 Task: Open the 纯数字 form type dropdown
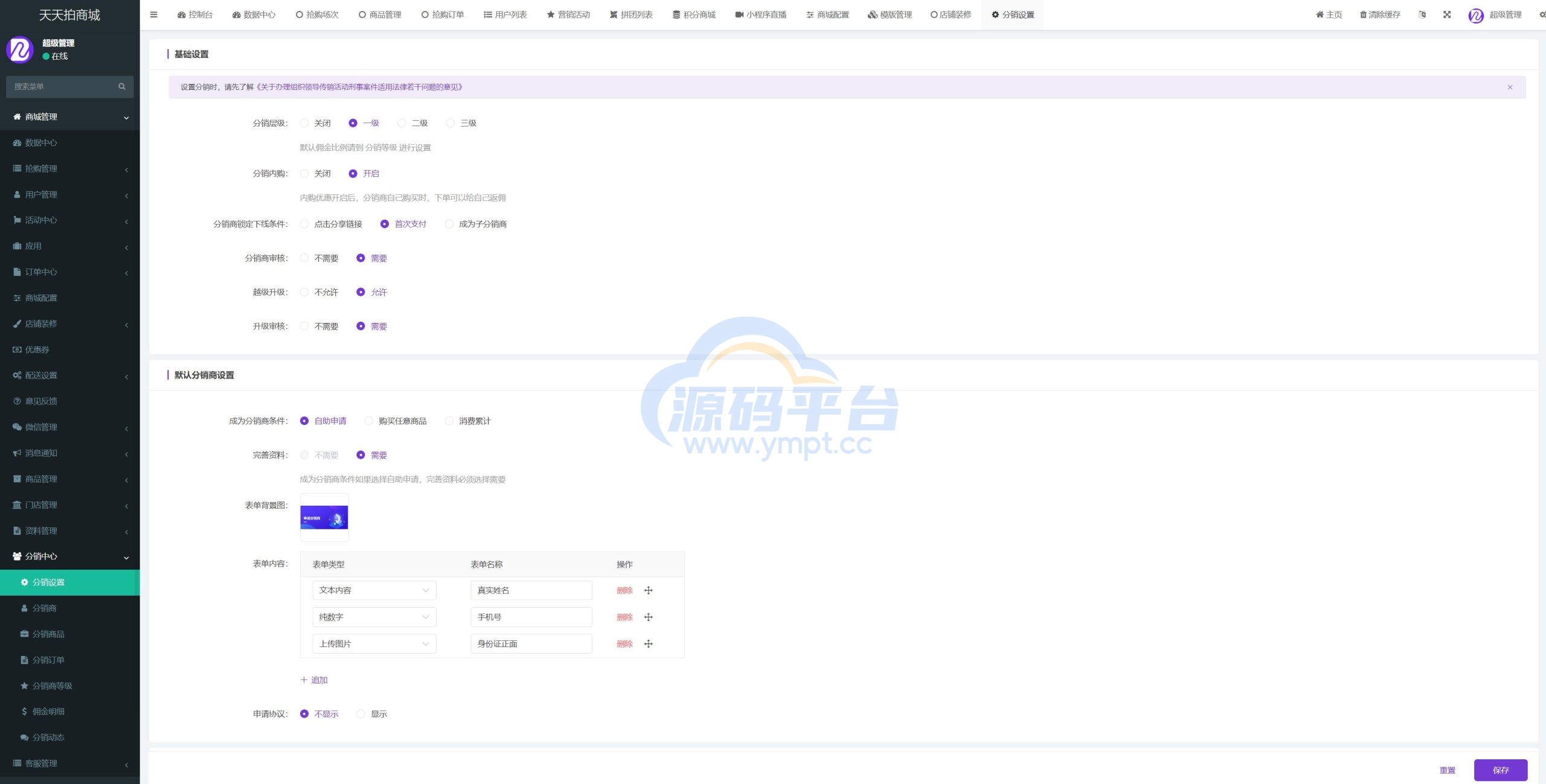pos(374,617)
